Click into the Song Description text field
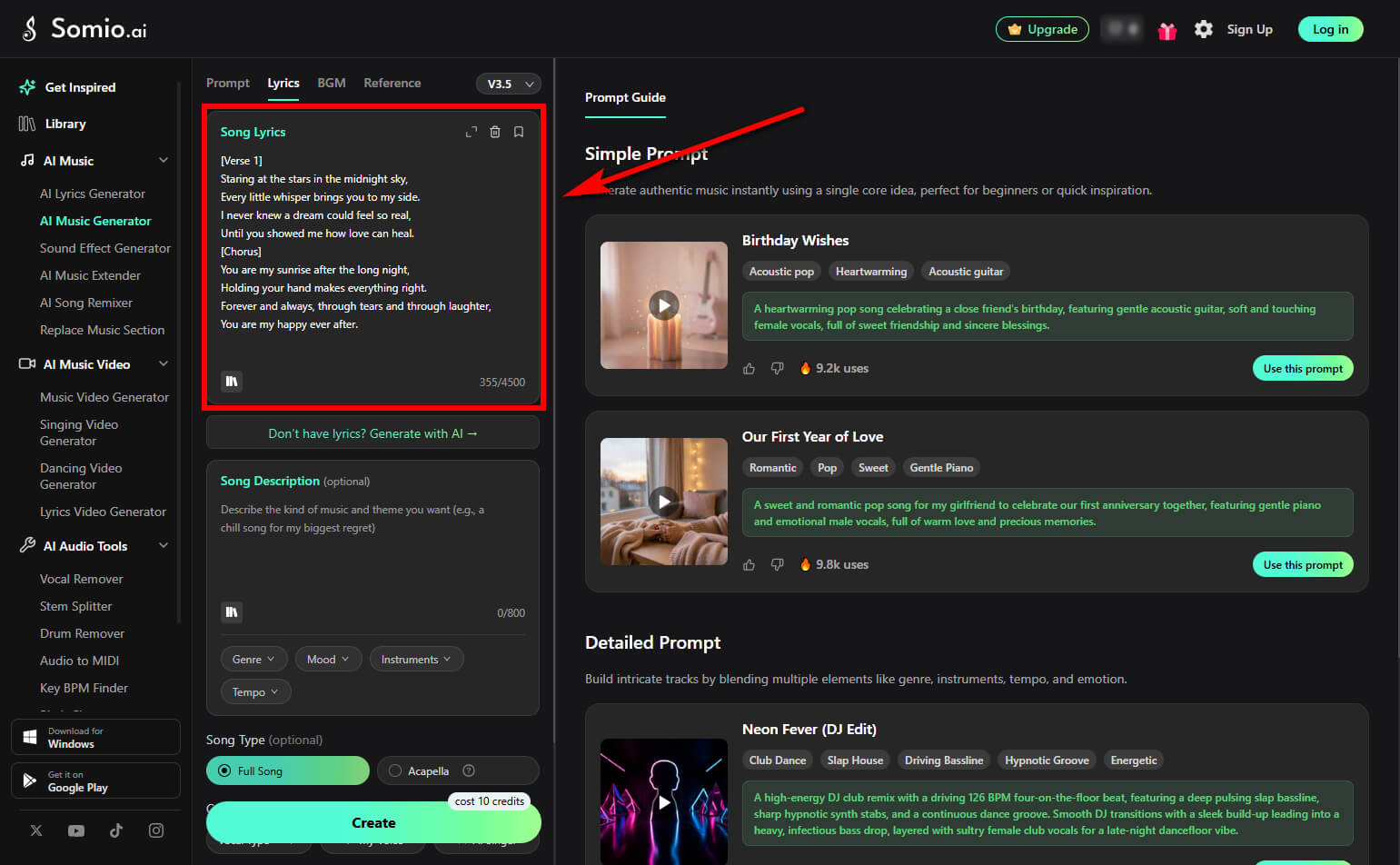Image resolution: width=1400 pixels, height=865 pixels. click(372, 545)
